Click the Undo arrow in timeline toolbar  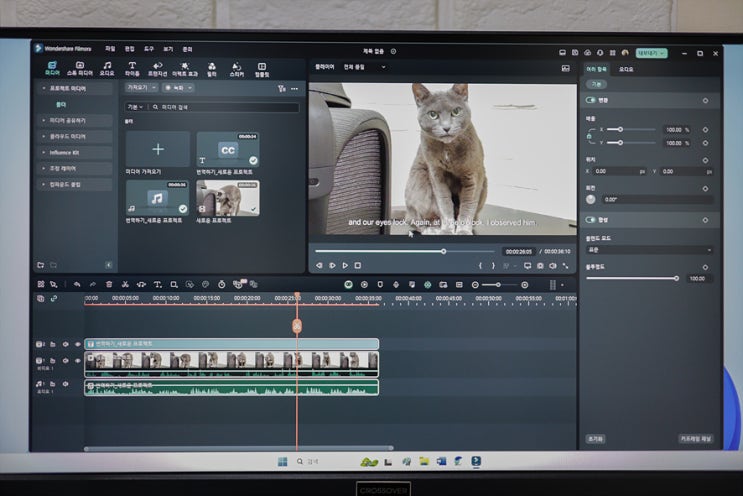coord(76,284)
